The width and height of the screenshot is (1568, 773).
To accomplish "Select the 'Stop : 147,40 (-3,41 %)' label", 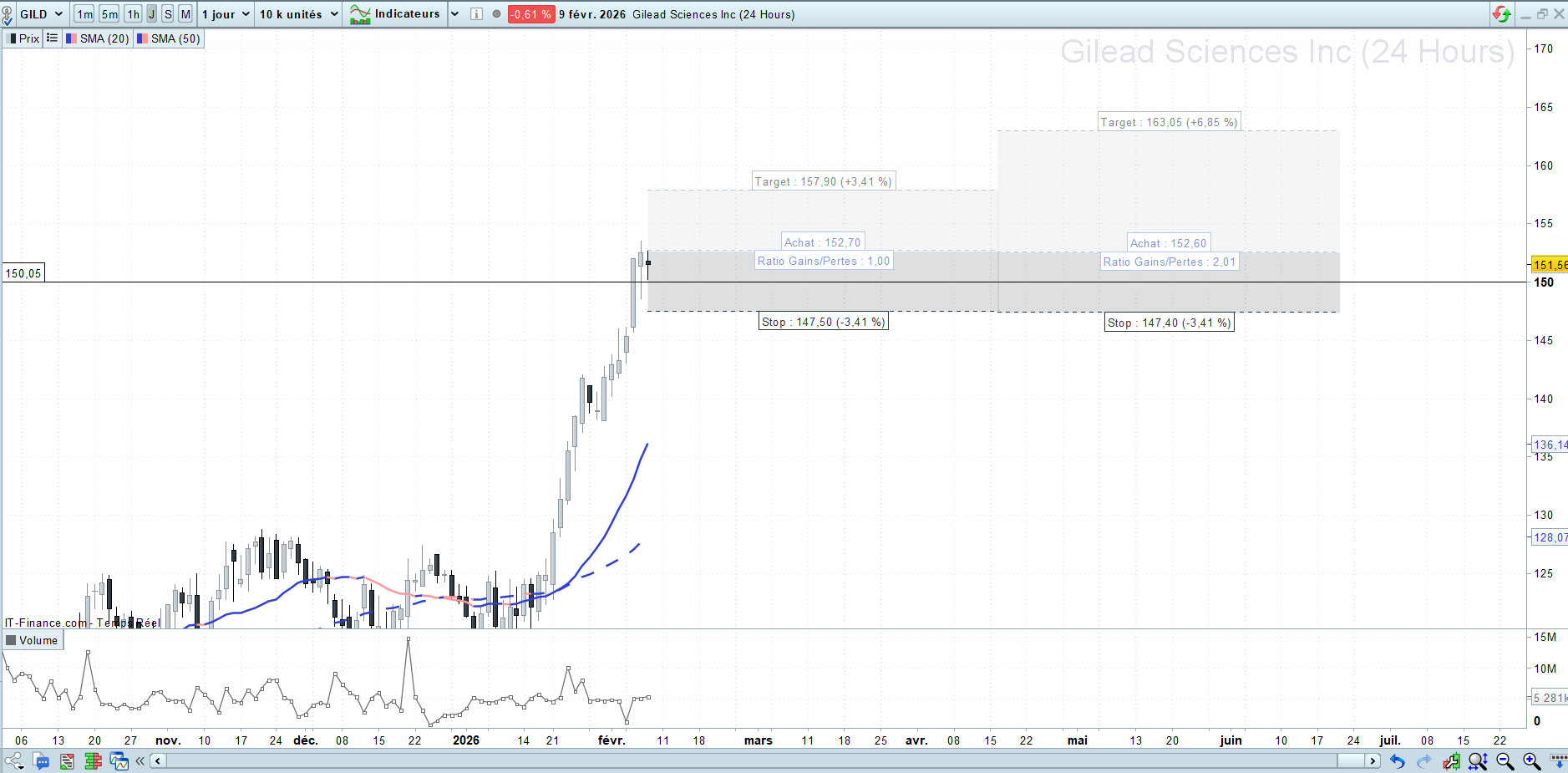I will click(1170, 323).
